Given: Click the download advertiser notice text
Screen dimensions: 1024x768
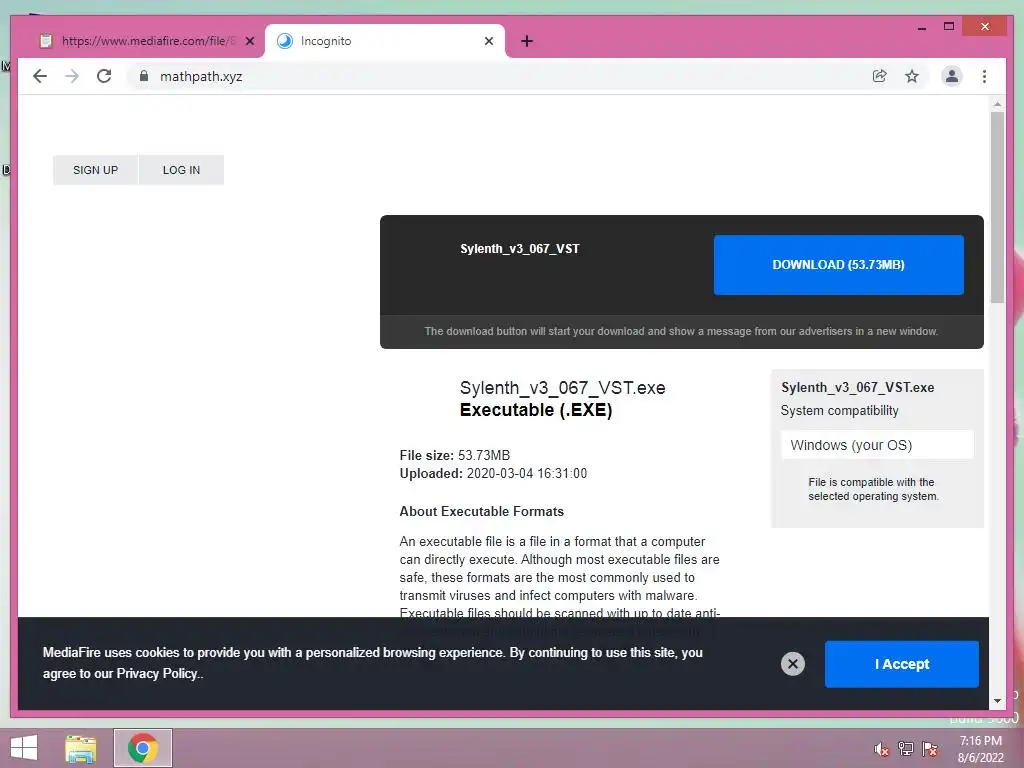Looking at the screenshot, I should (x=681, y=331).
